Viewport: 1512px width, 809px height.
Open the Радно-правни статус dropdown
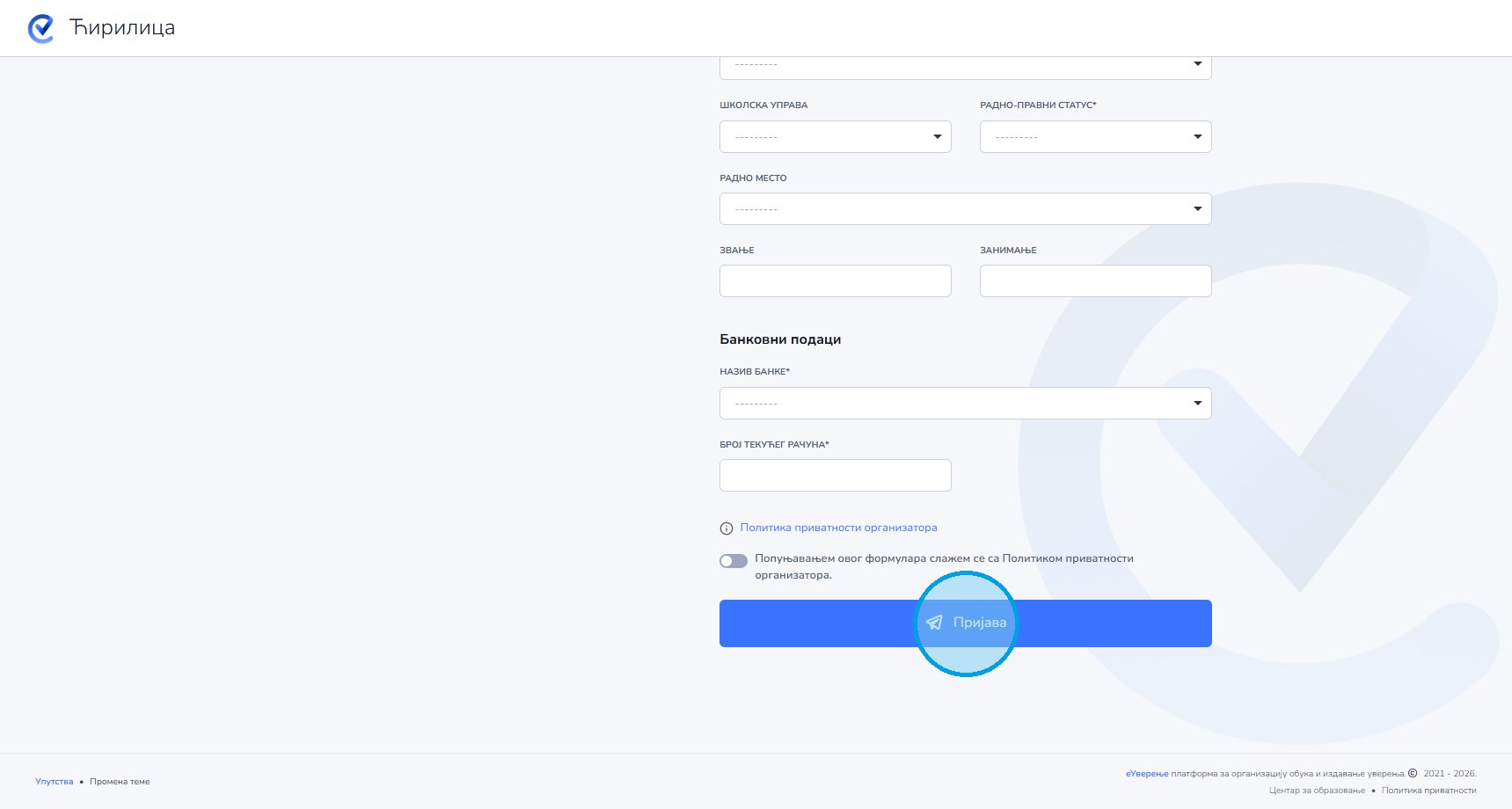(1096, 137)
